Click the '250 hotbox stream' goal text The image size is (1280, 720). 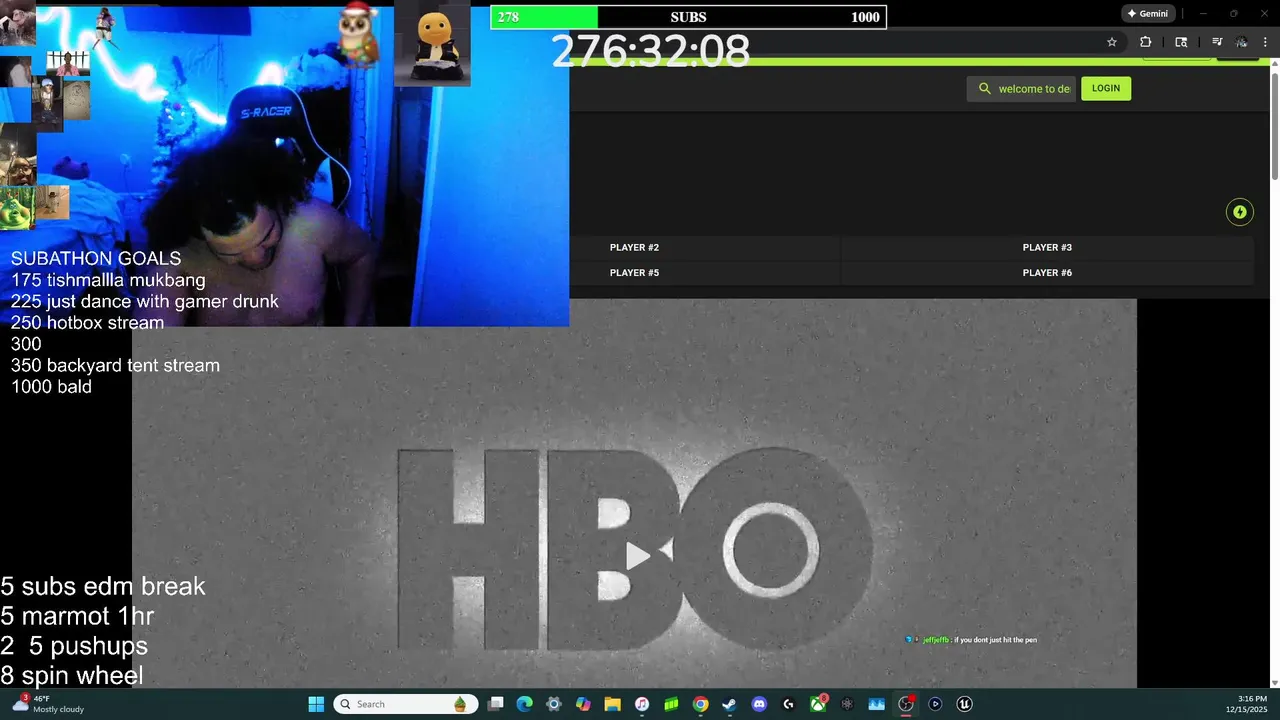click(x=87, y=322)
